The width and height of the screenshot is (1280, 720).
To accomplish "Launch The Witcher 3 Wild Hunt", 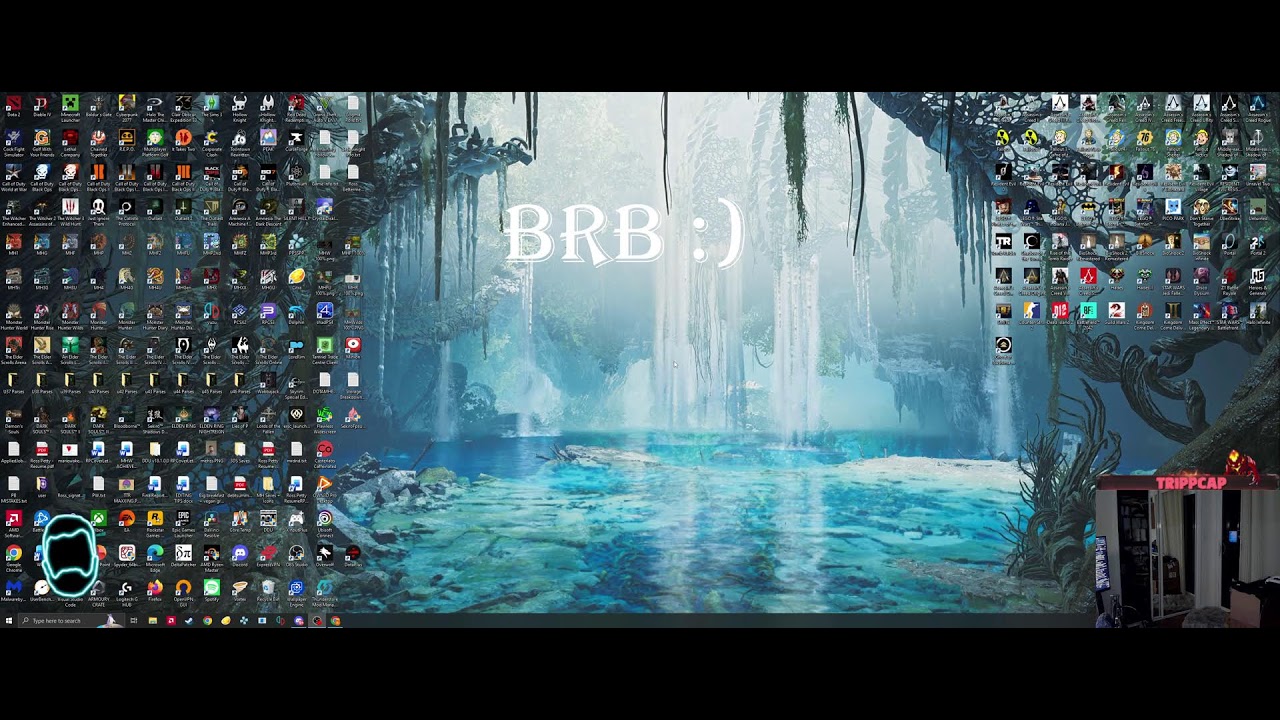I will tap(70, 211).
